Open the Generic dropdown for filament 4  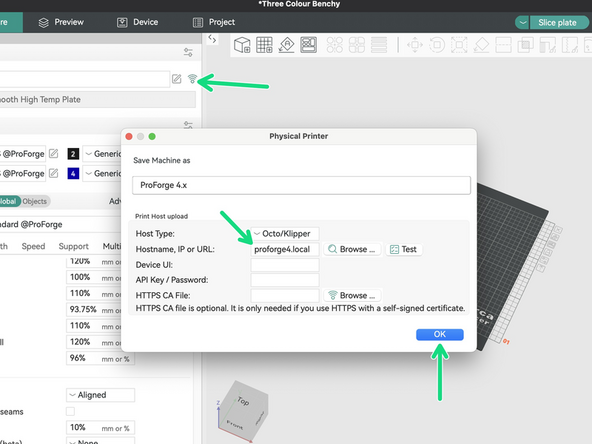coord(102,173)
